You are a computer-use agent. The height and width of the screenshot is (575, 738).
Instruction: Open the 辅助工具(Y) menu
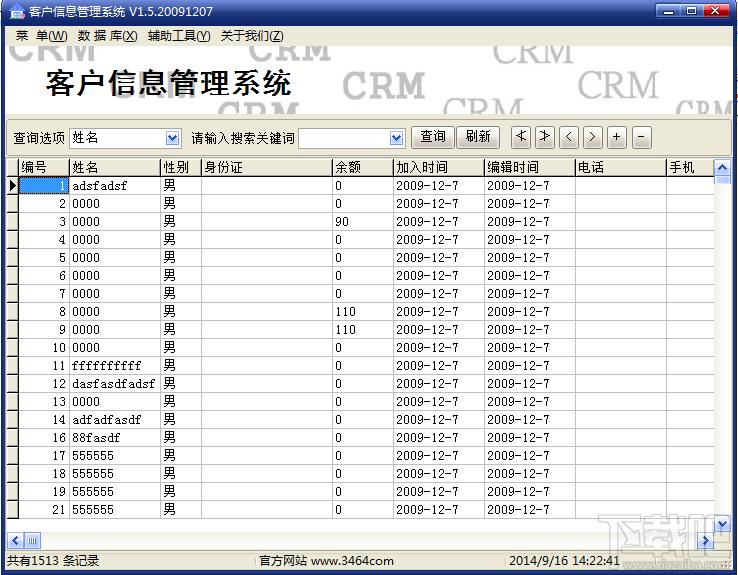(179, 36)
